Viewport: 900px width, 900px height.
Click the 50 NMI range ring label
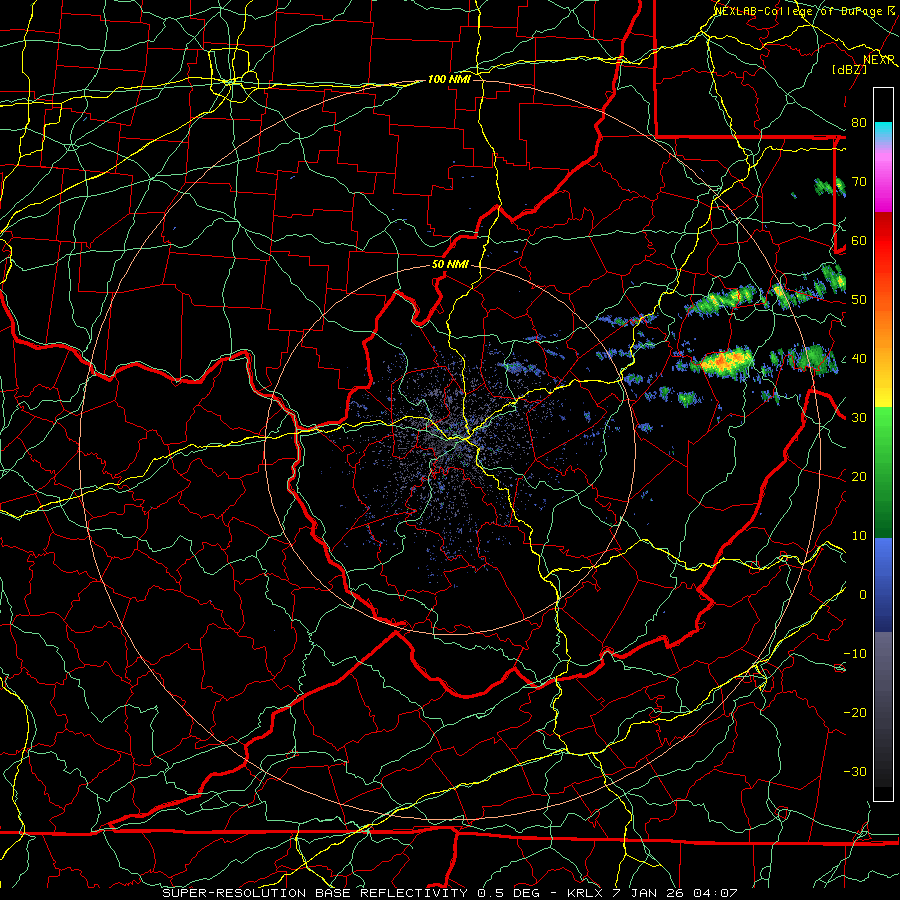[450, 265]
